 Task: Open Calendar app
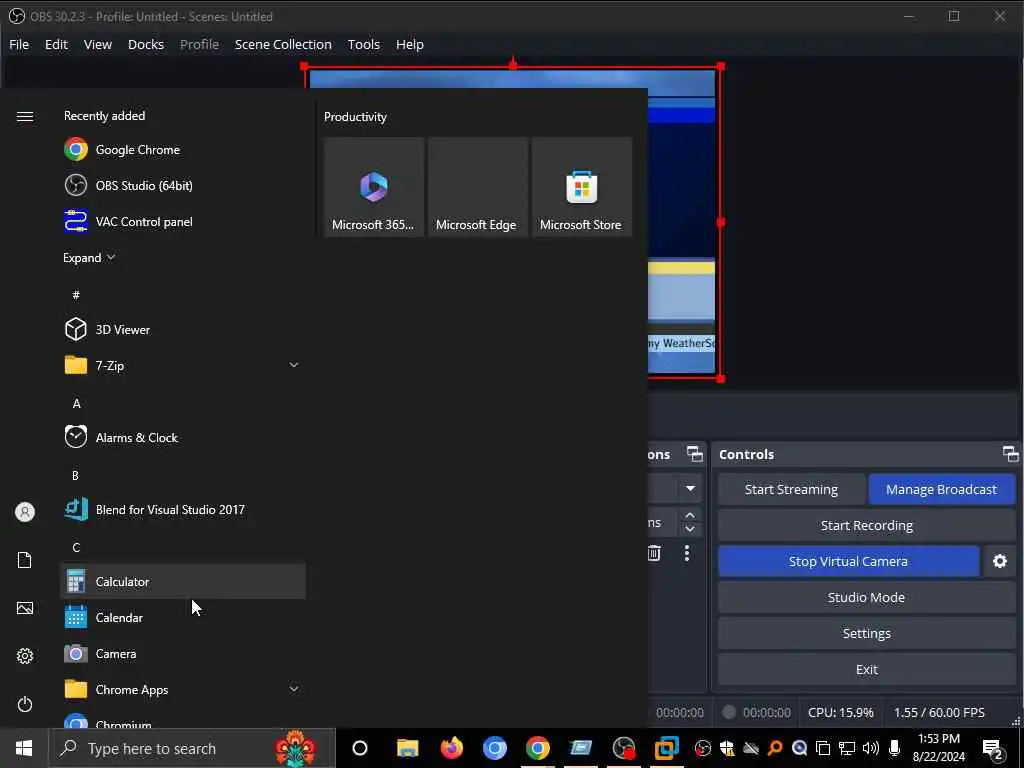click(x=183, y=617)
